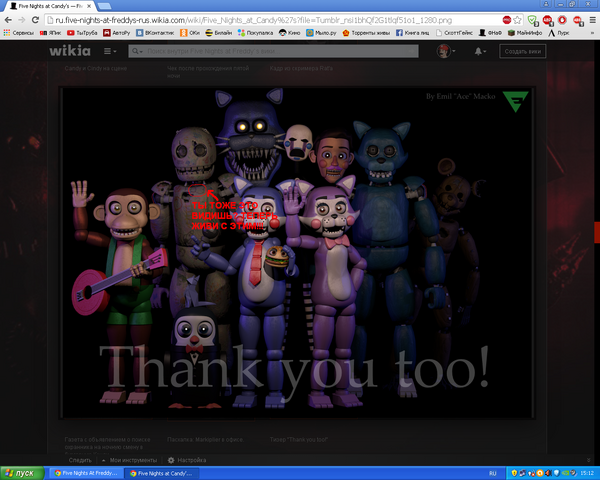Screen dimensions: 600x480
Task: Open the ФНаФ bookmark
Action: (x=491, y=33)
